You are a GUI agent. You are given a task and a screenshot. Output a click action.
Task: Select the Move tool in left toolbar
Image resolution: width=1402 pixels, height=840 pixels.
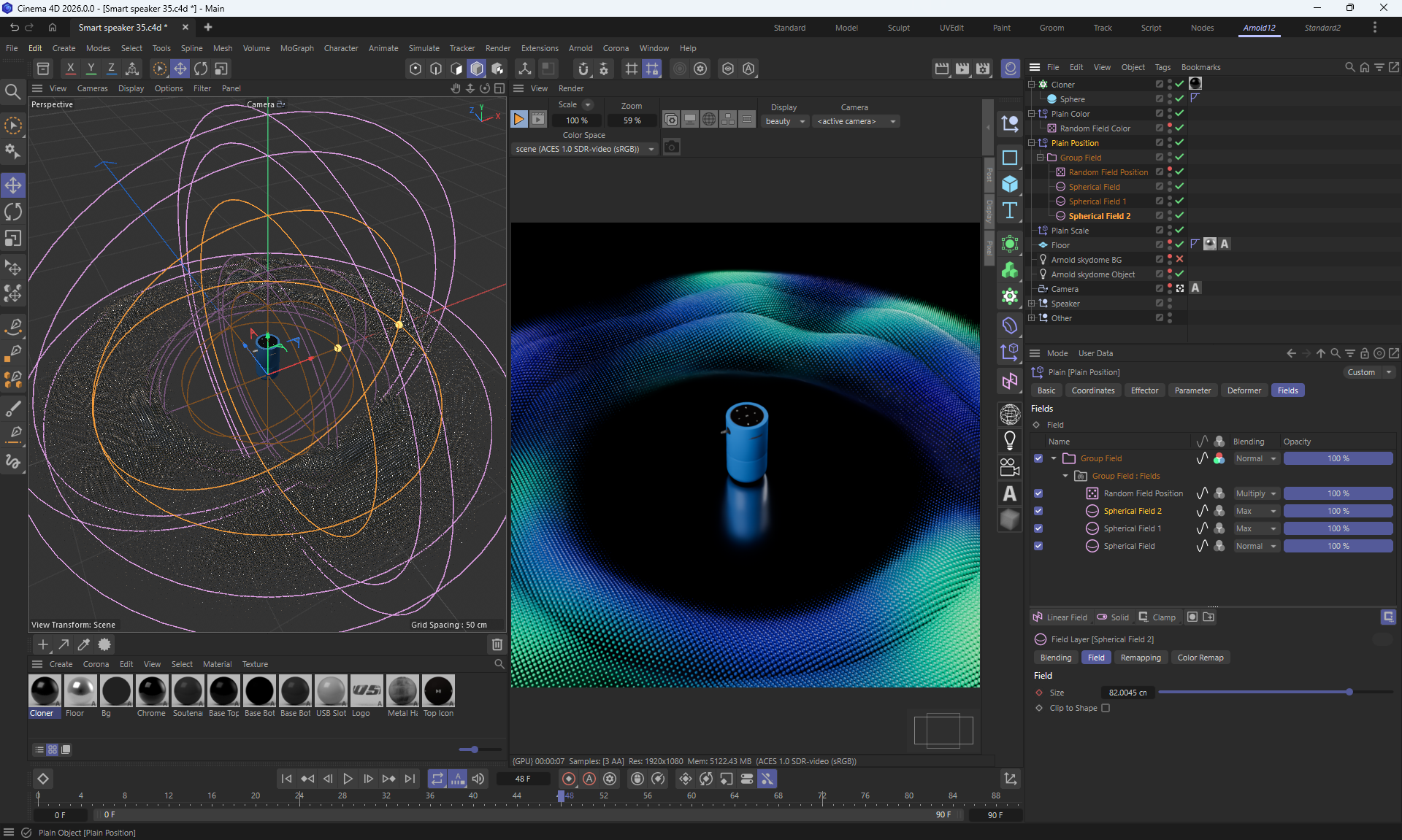[13, 185]
